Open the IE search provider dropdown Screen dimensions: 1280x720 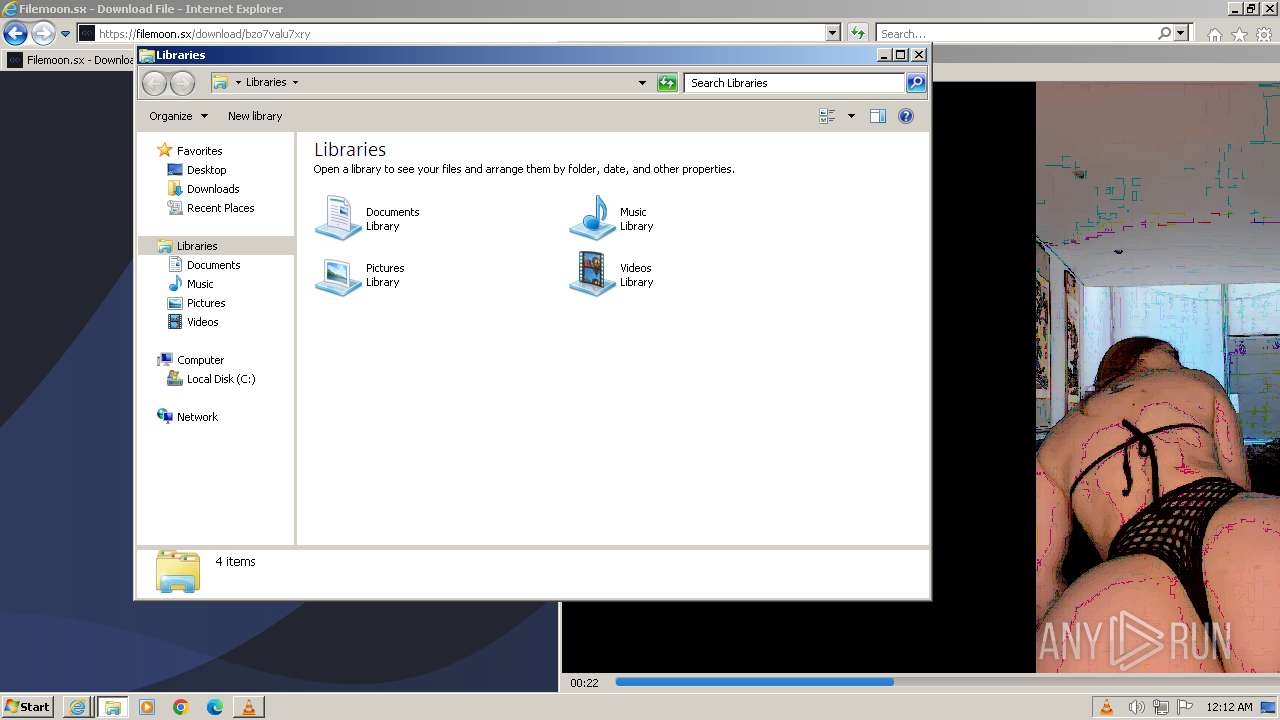coord(1181,33)
